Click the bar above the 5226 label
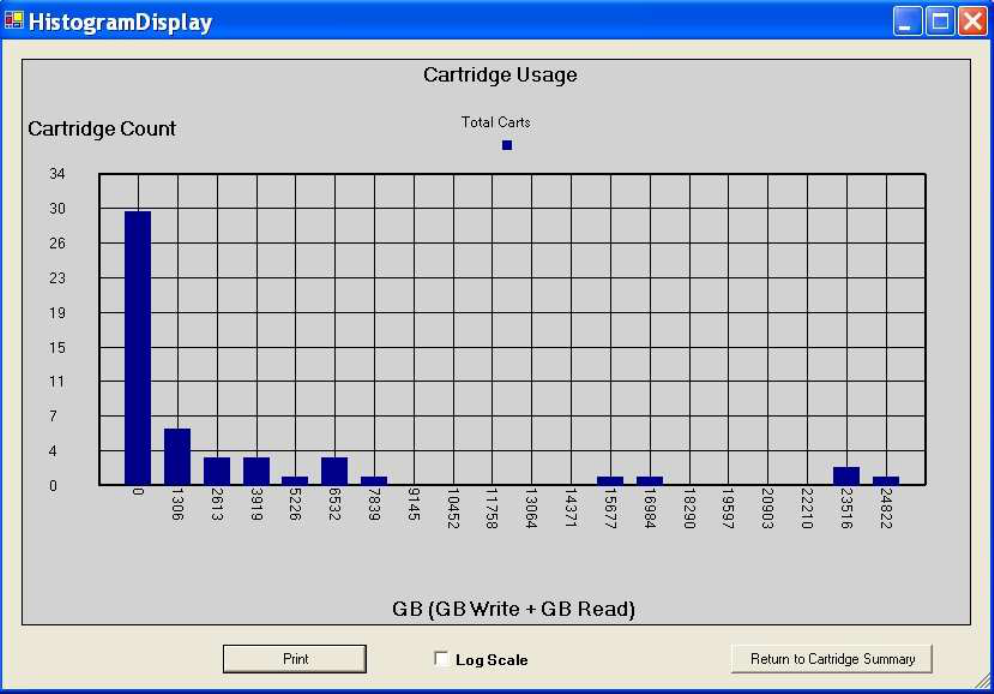Image resolution: width=994 pixels, height=694 pixels. (295, 480)
